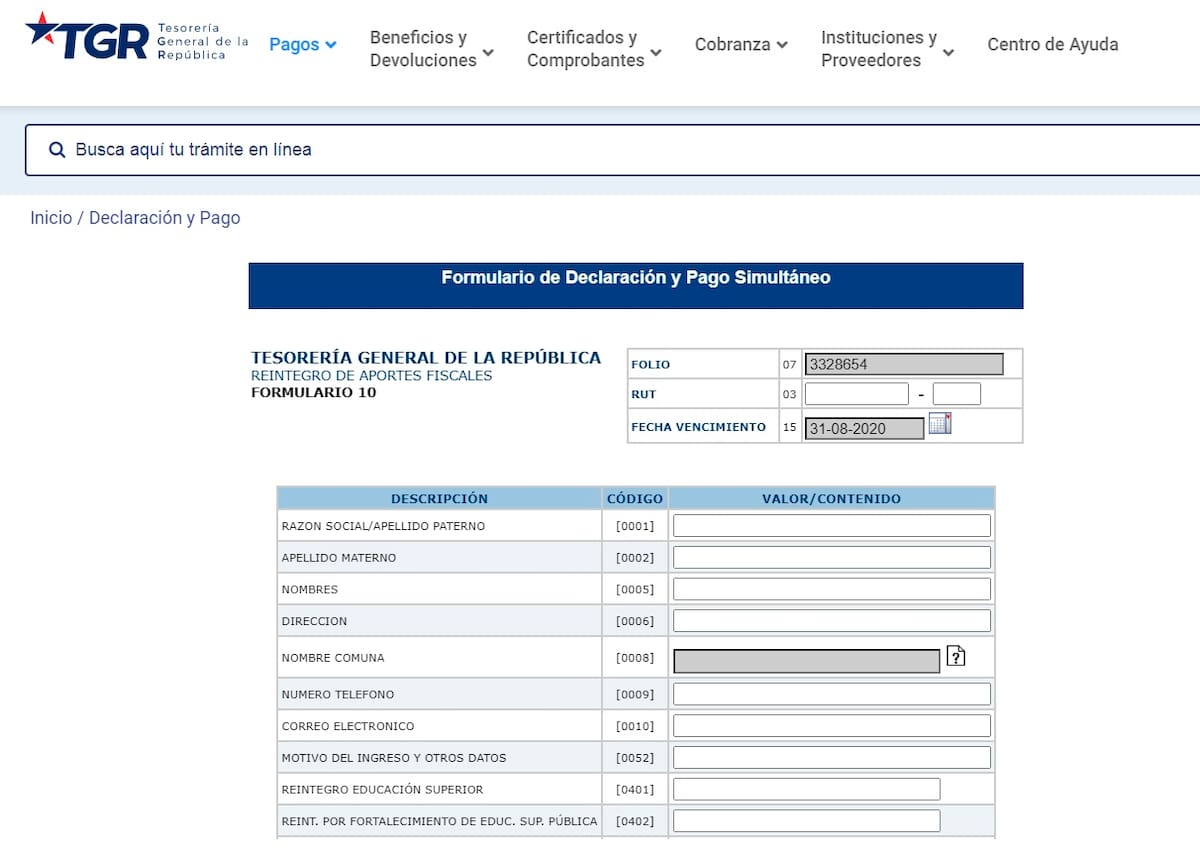Screen dimensions: 1200x857
Task: Click the '[0001]' code cell
Action: [x=635, y=526]
